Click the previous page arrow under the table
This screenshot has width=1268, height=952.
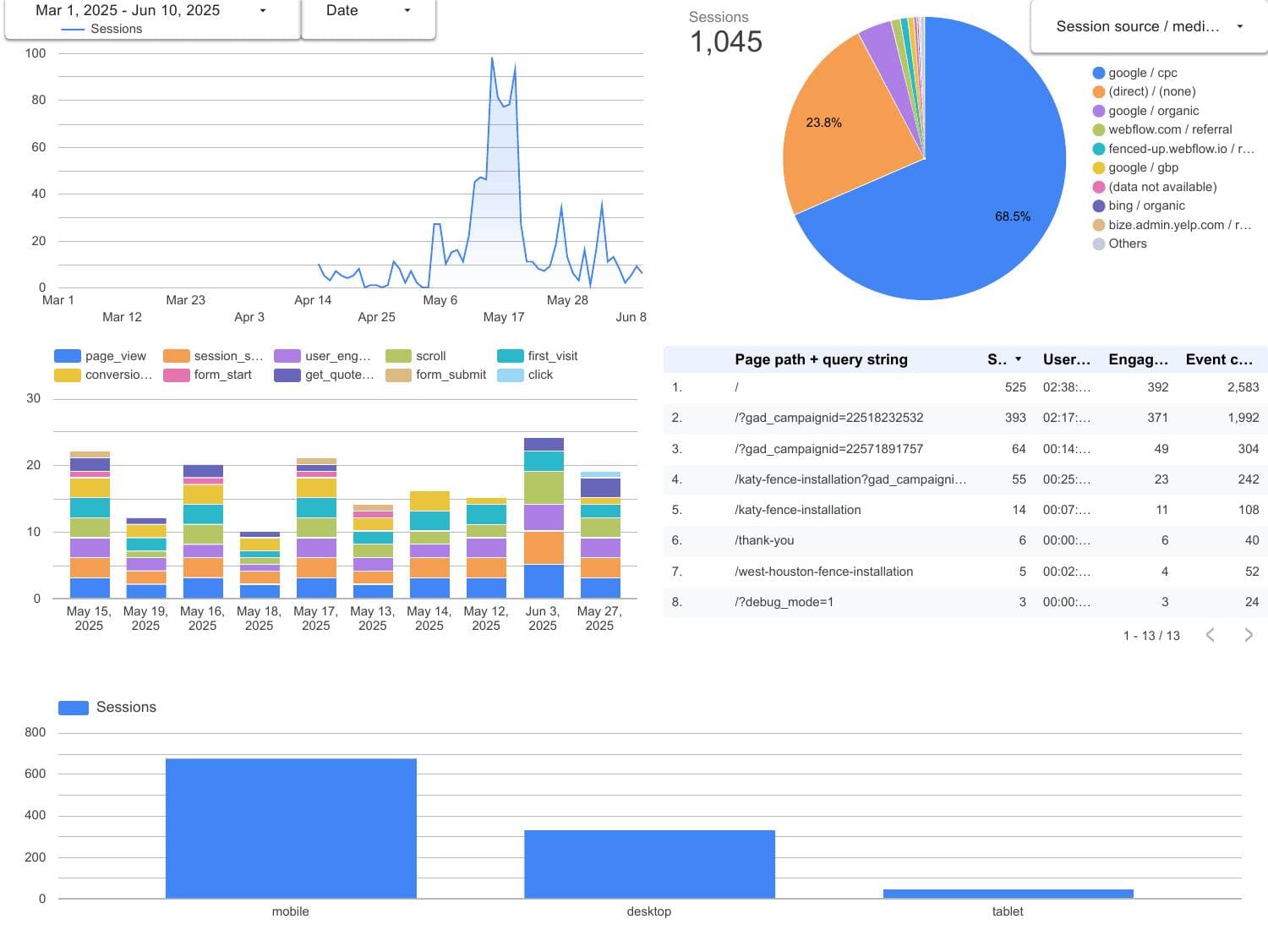[1211, 635]
